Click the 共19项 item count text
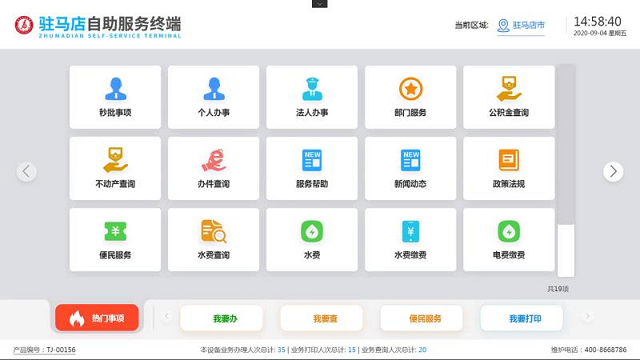This screenshot has width=640, height=360. click(558, 289)
